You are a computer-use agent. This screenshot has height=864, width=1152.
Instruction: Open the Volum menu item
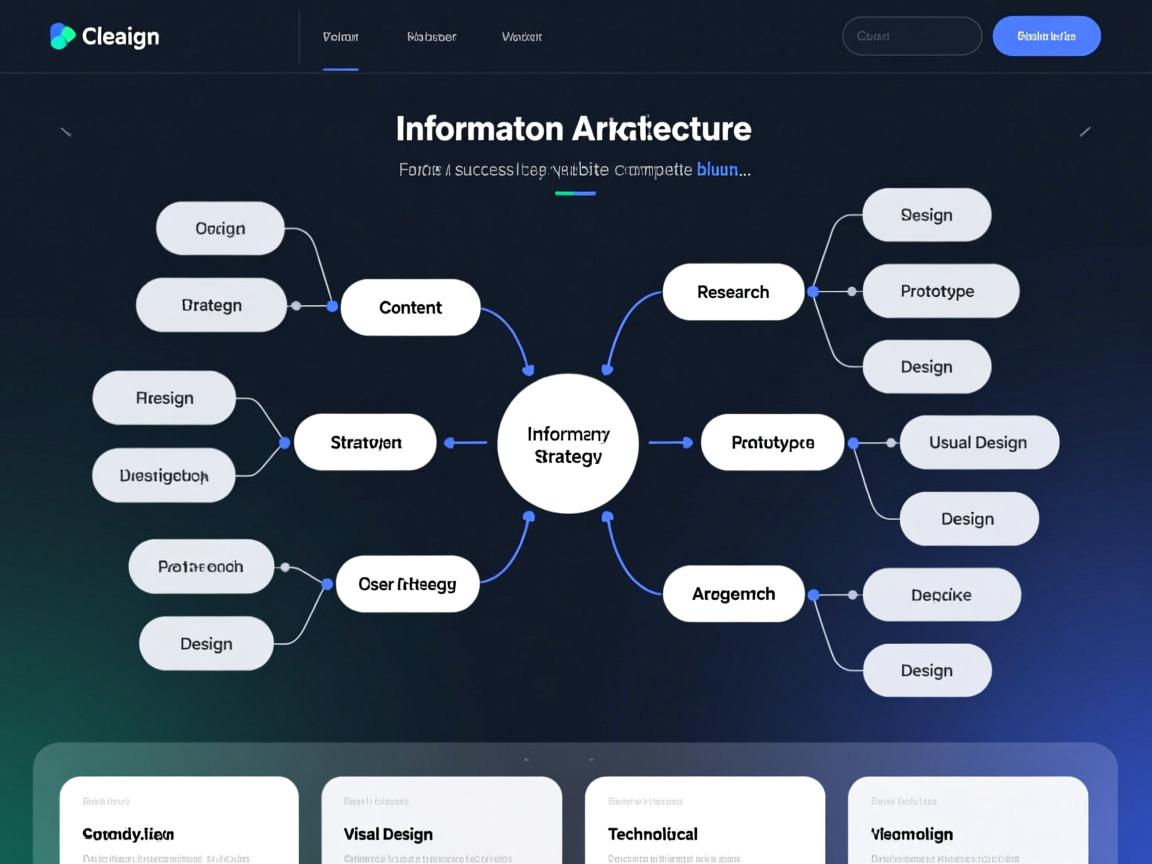tap(340, 36)
